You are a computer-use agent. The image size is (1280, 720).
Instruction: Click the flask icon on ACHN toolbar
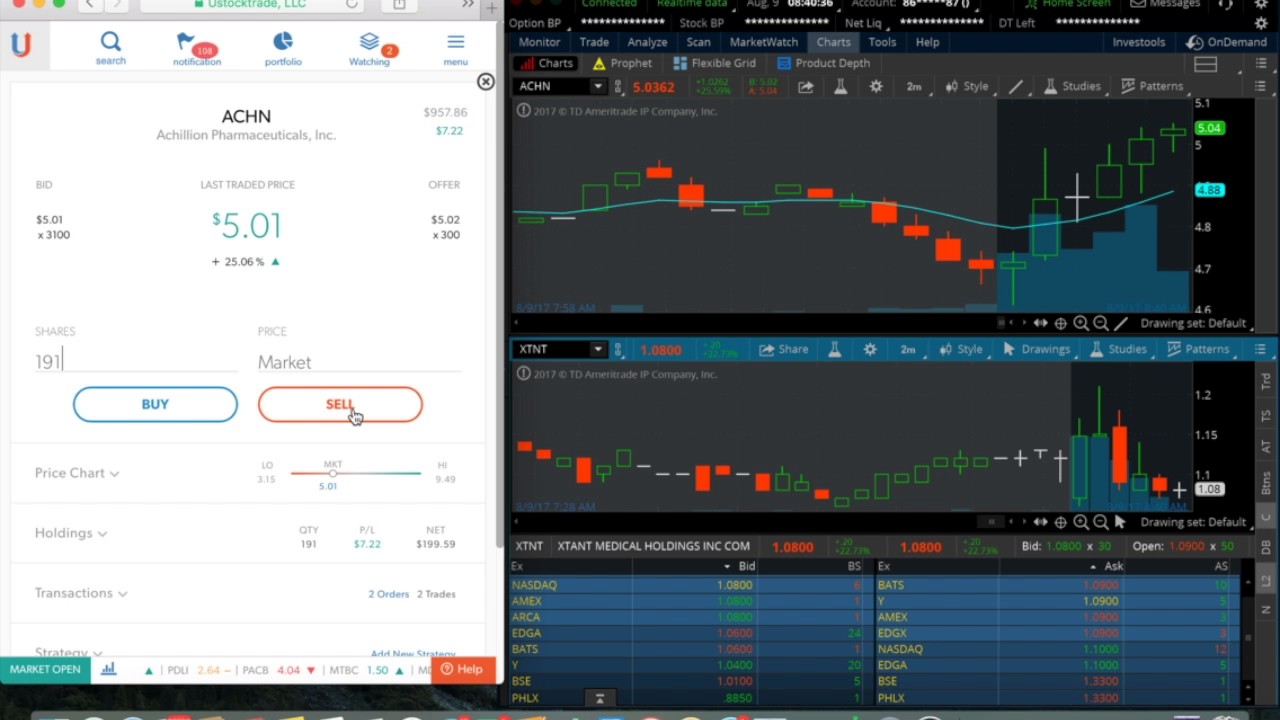pos(840,86)
